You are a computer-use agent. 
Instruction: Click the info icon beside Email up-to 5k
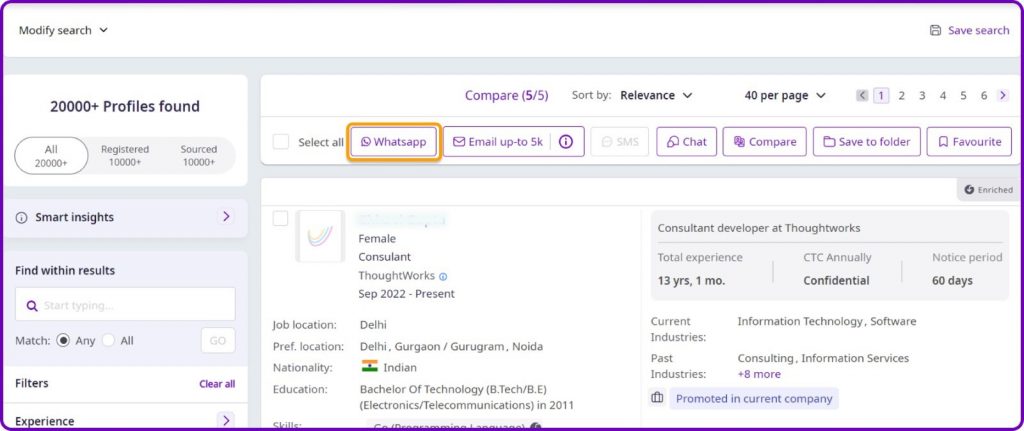[565, 142]
